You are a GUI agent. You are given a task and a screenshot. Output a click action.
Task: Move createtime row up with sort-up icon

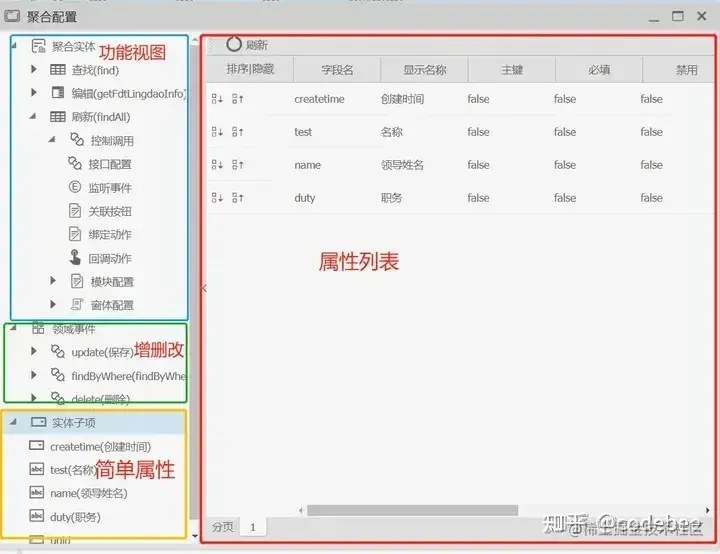[238, 99]
